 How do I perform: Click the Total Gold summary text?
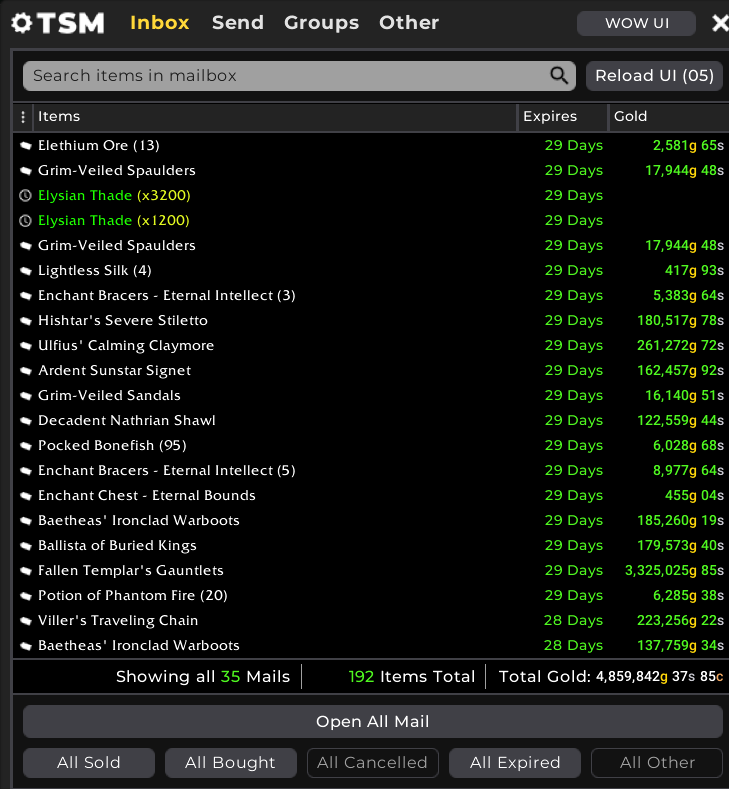tap(611, 677)
